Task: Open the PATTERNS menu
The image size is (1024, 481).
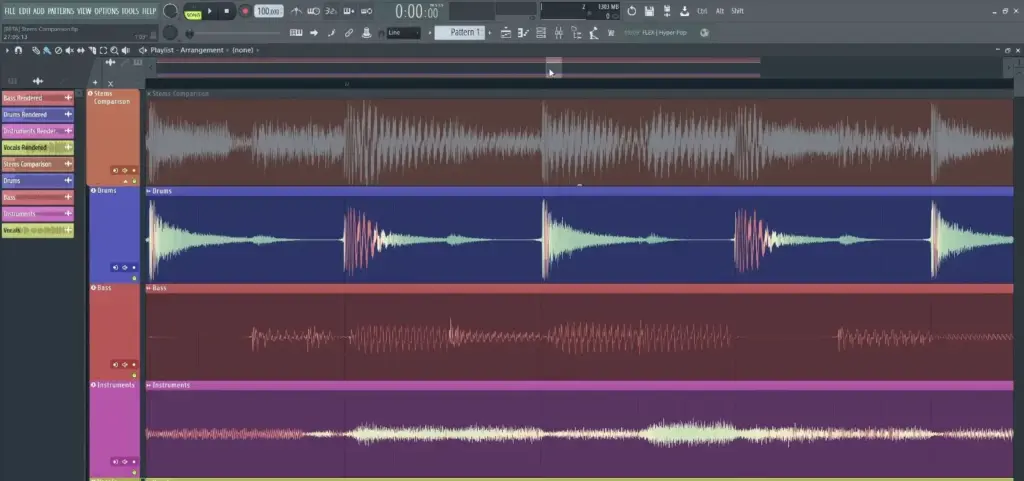Action: pyautogui.click(x=61, y=11)
